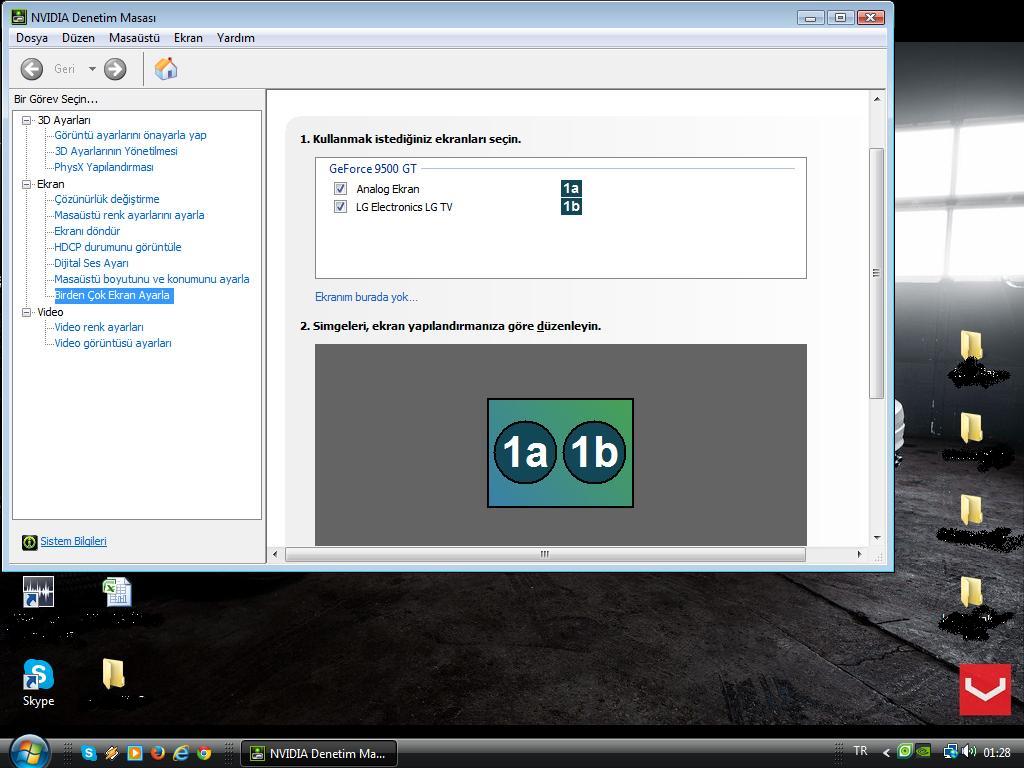Screen dimensions: 1024x768
Task: Click the NVIDIA Denetim Ma... taskbar button
Action: click(319, 754)
